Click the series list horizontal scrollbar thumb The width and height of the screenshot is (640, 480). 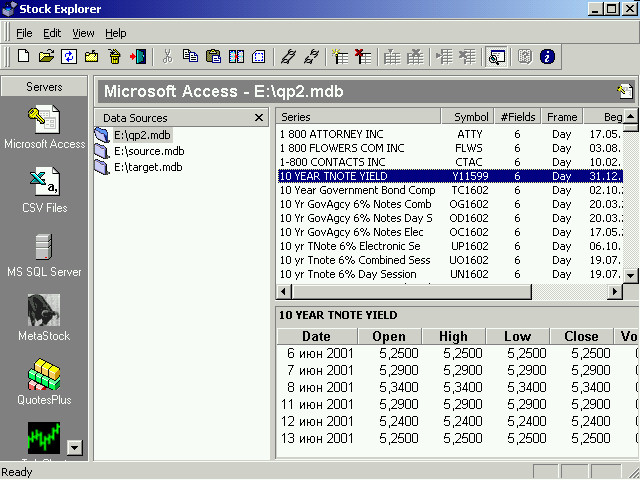tap(411, 291)
